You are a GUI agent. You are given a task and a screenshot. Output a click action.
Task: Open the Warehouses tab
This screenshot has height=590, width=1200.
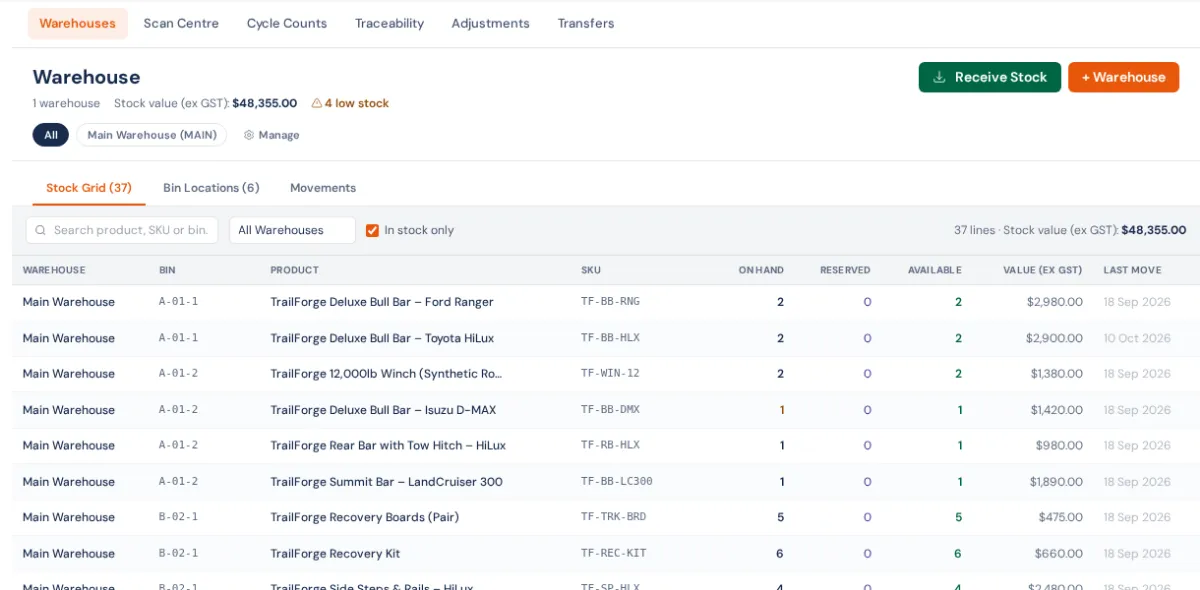pyautogui.click(x=78, y=23)
